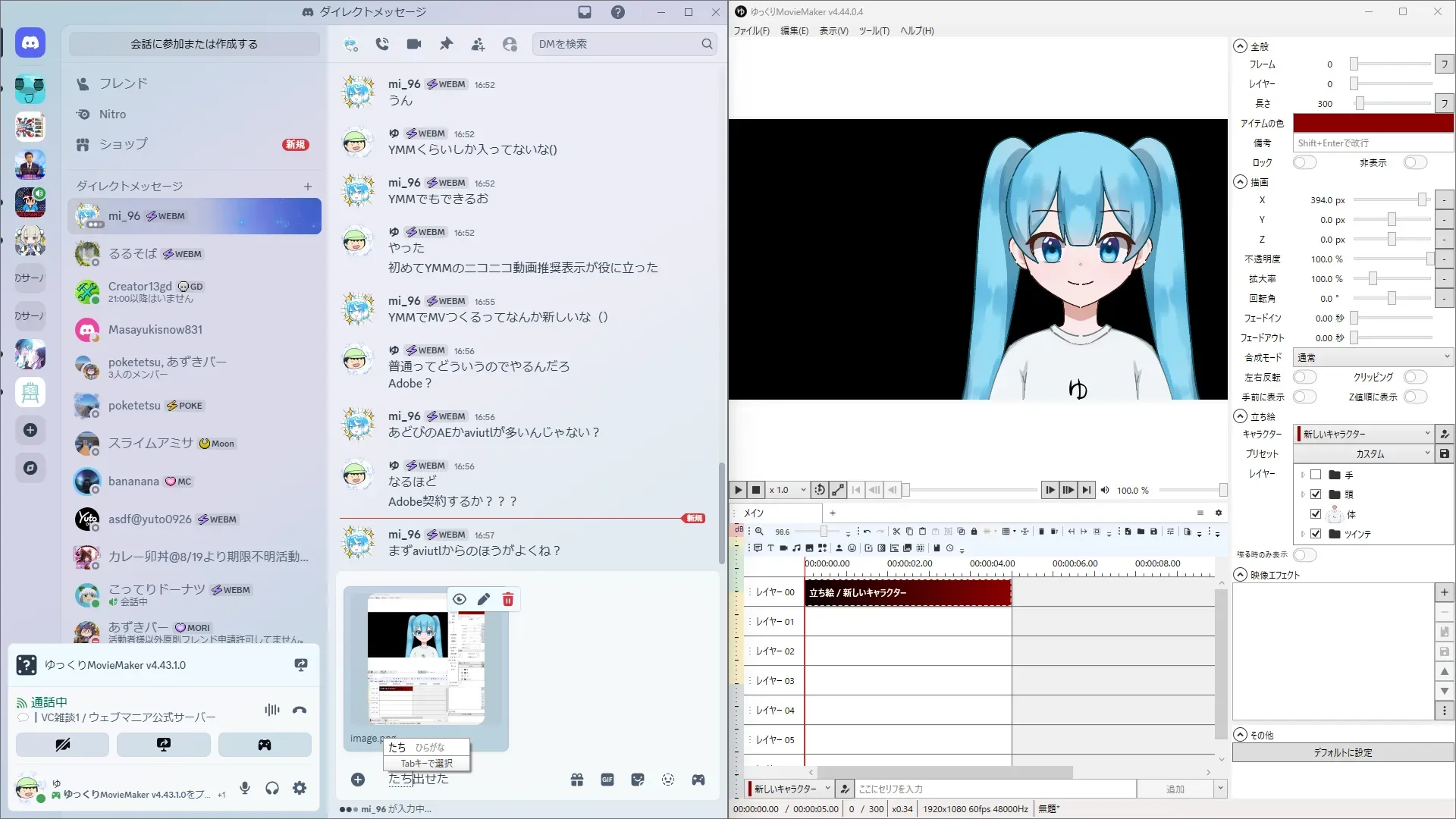
Task: Start a video call in DM
Action: click(414, 44)
